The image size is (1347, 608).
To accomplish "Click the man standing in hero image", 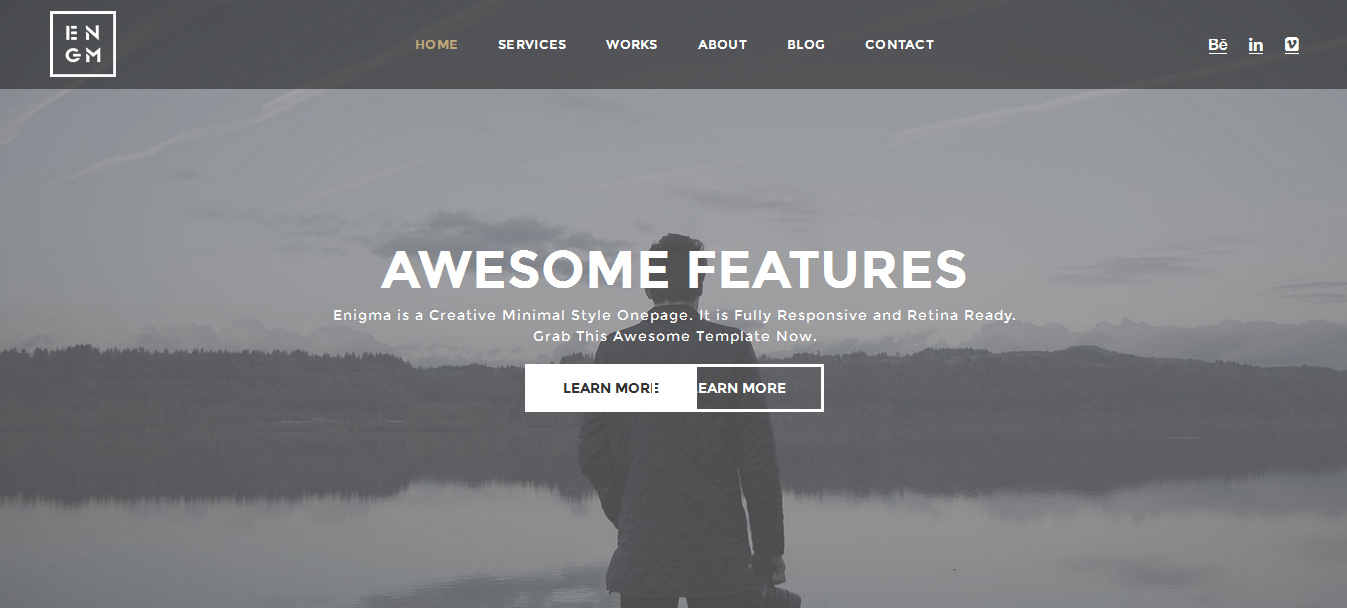I will click(680, 480).
